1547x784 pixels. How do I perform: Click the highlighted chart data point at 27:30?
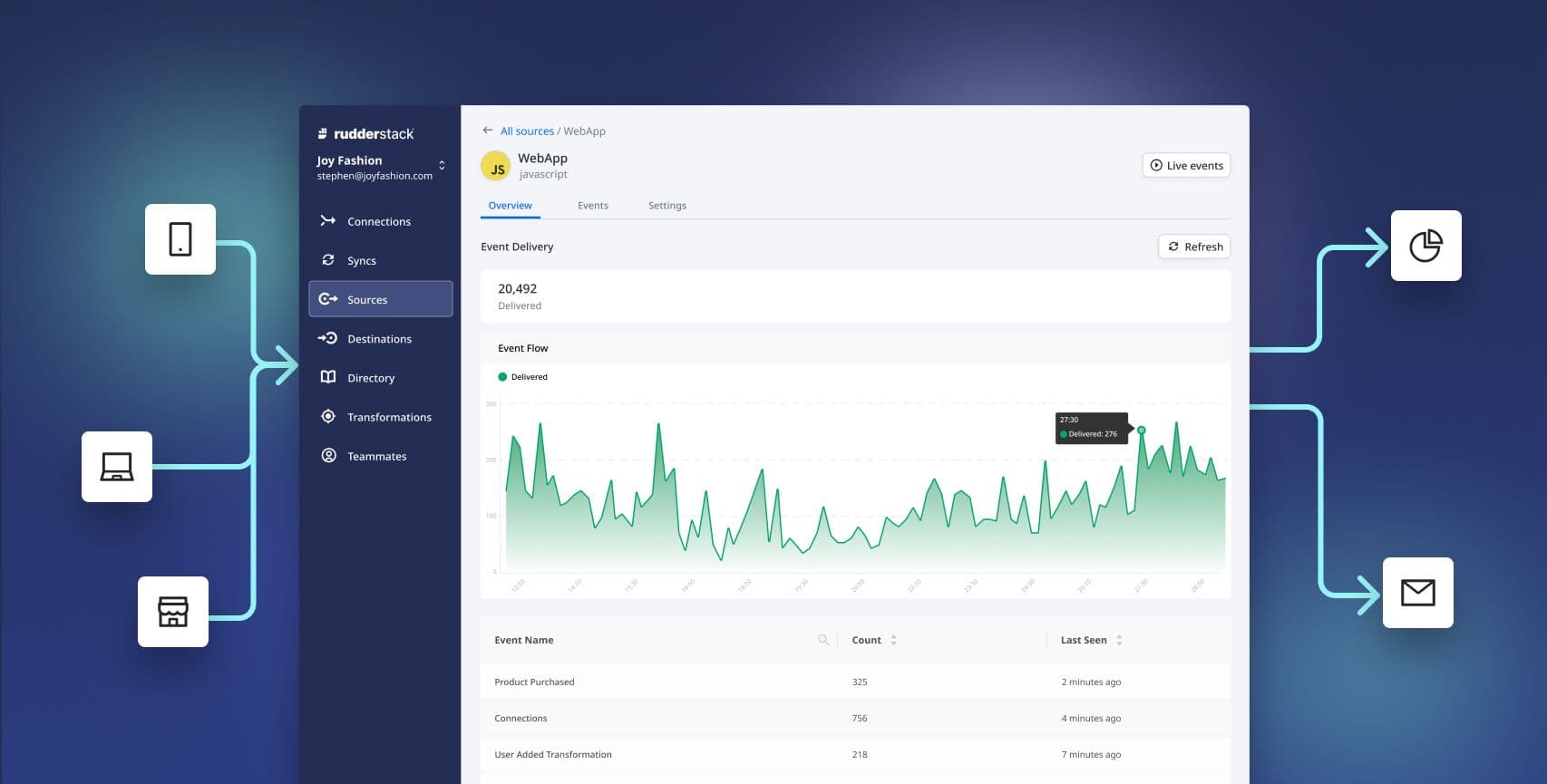[1142, 430]
